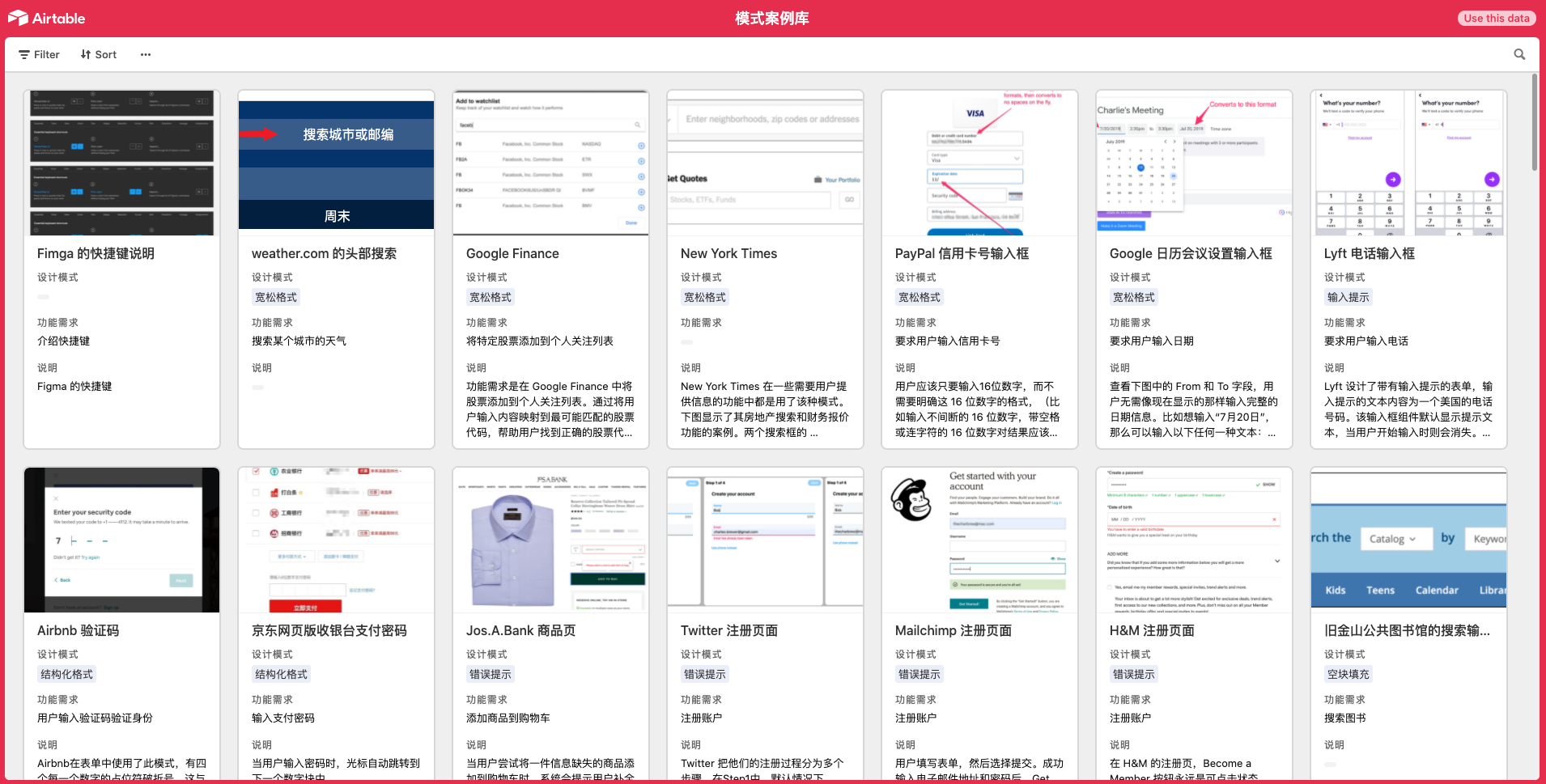Open the weather.com search thumbnail image
Image resolution: width=1546 pixels, height=784 pixels.
(x=336, y=163)
